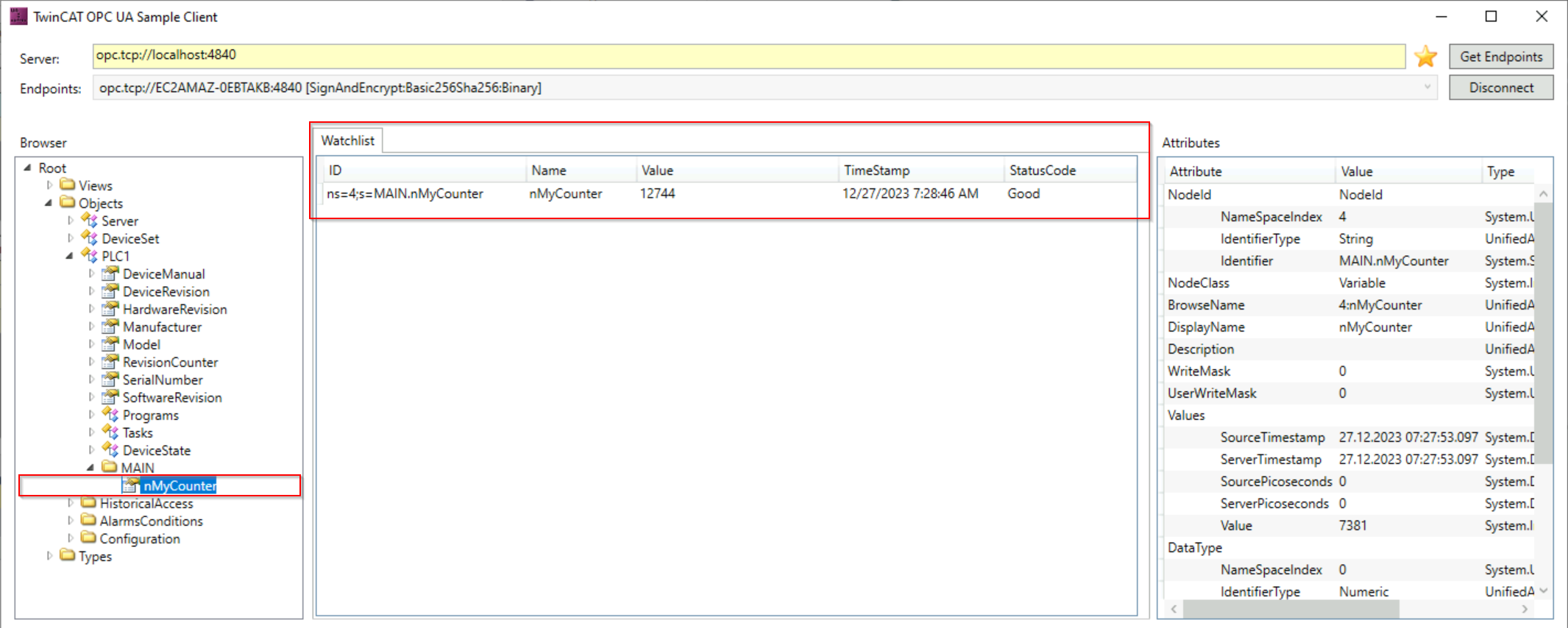This screenshot has height=628, width=1568.
Task: Click the Types folder icon
Action: pyautogui.click(x=68, y=554)
